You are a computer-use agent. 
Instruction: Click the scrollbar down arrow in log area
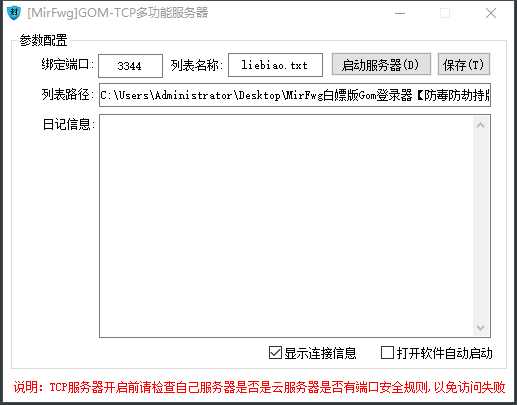(x=480, y=327)
